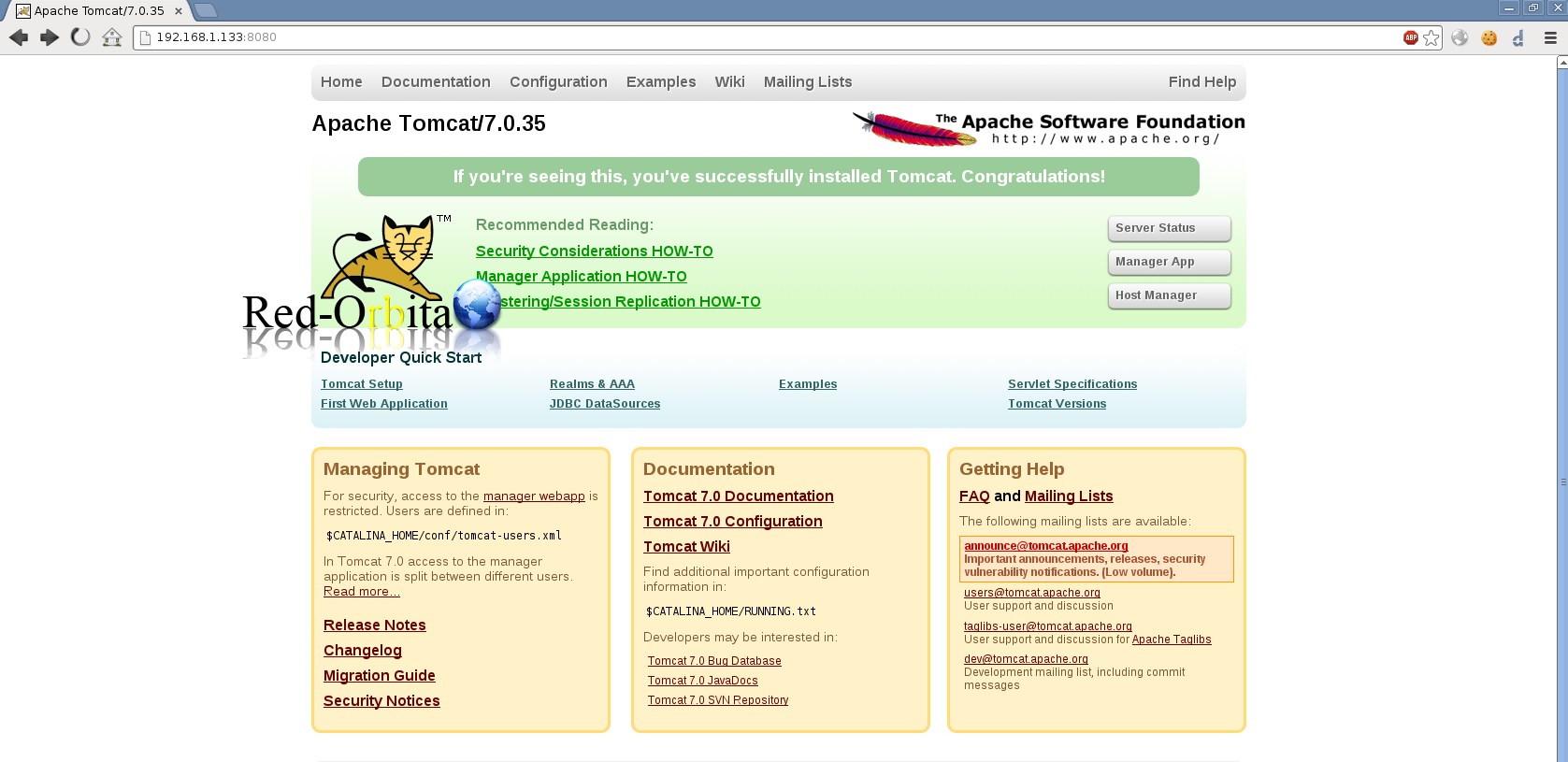Open the Release Notes link
The height and width of the screenshot is (762, 1568).
tap(374, 625)
